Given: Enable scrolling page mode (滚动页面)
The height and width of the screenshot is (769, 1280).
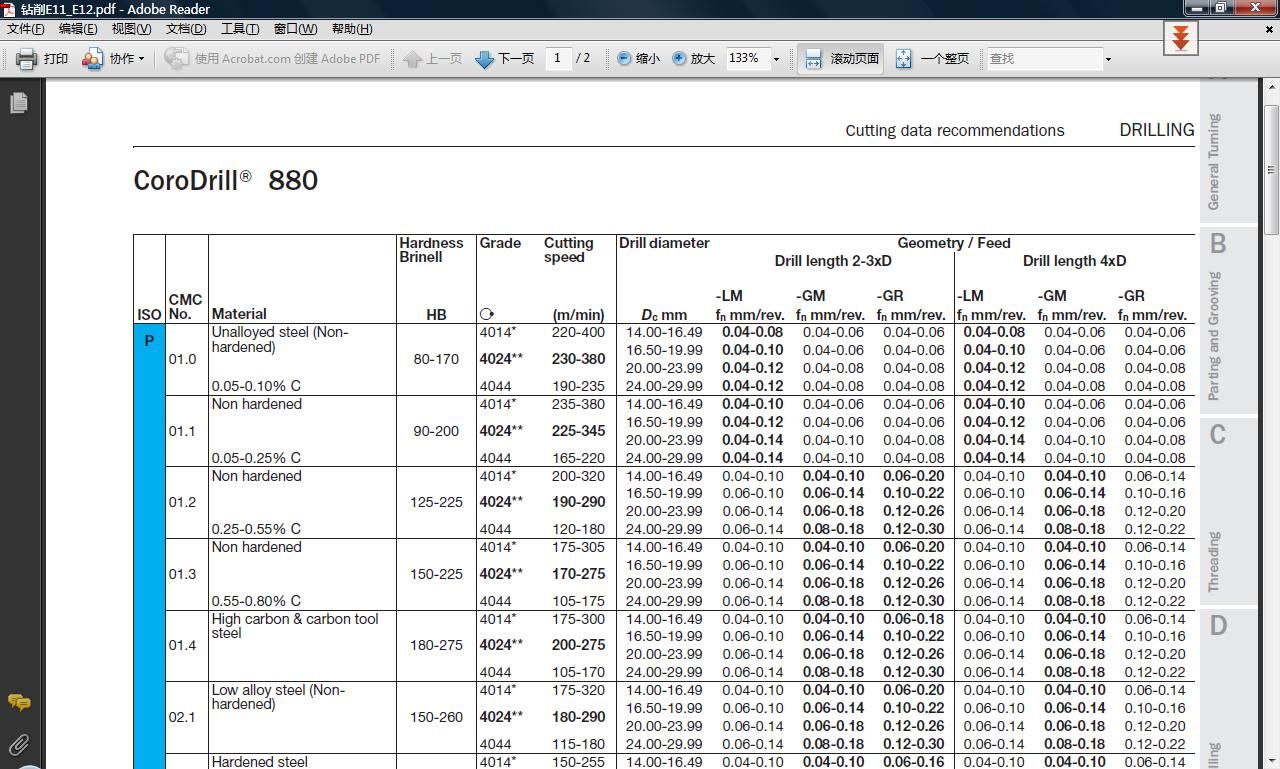Looking at the screenshot, I should 841,59.
